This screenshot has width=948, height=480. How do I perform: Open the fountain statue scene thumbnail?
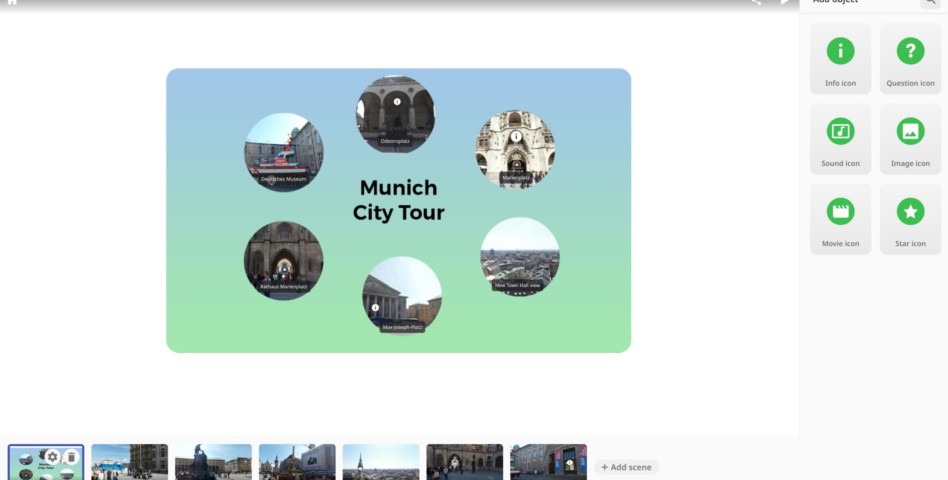[x=213, y=462]
